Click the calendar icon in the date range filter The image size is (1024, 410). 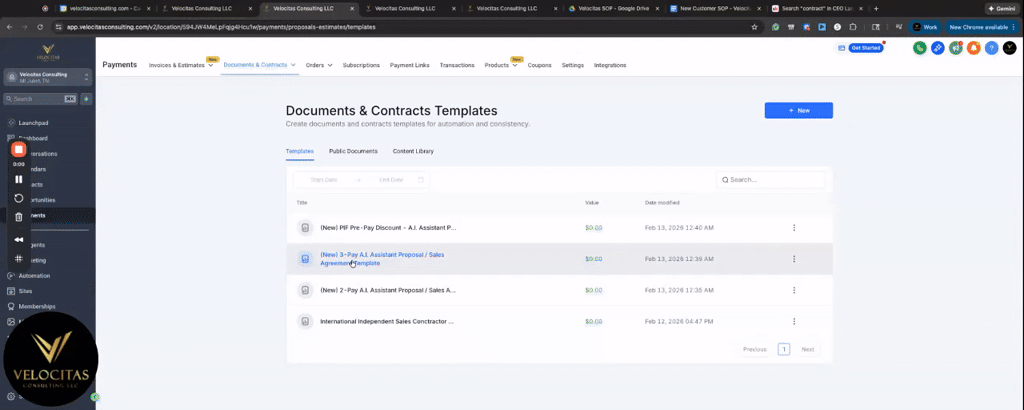coord(421,180)
